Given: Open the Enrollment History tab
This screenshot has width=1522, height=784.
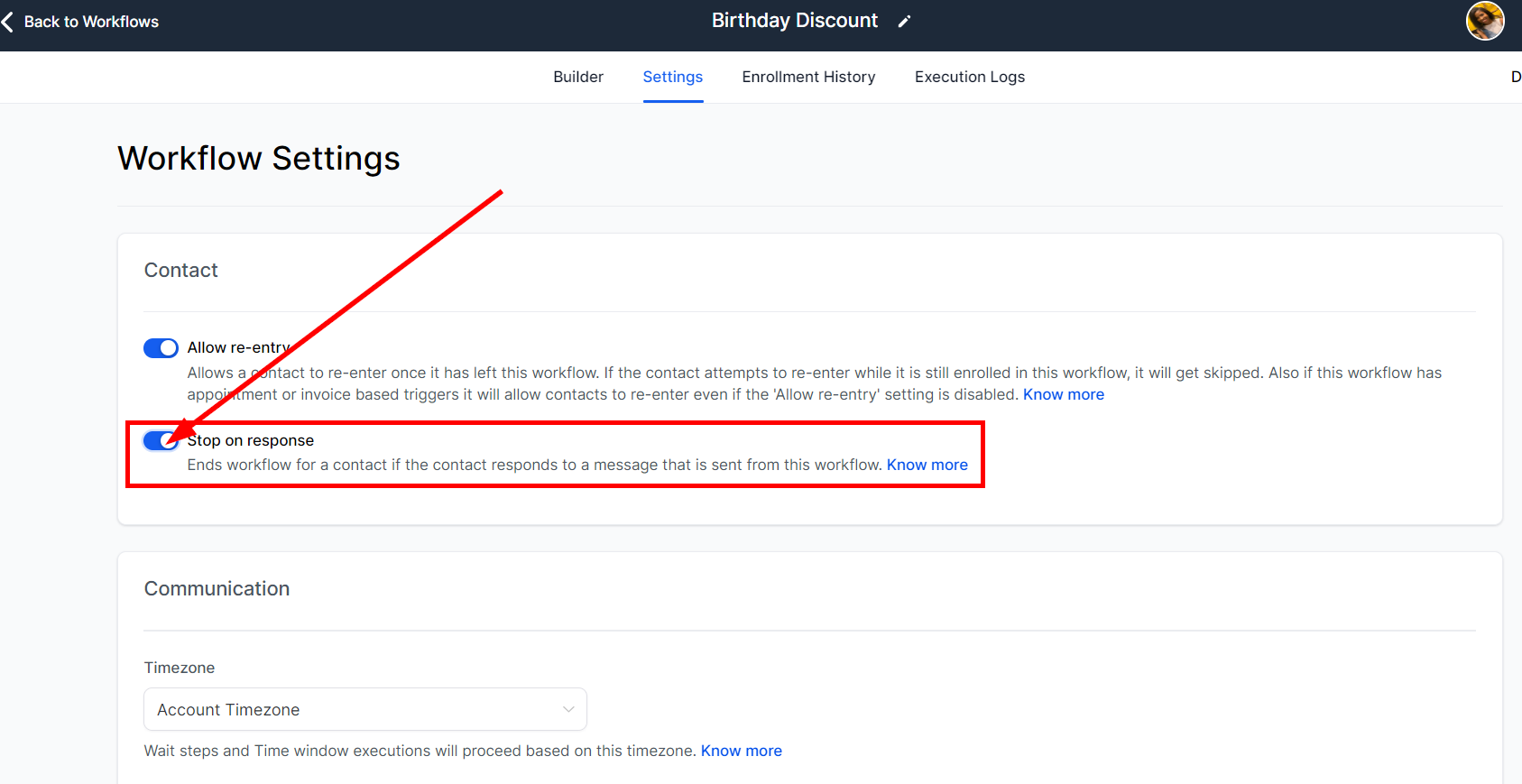Looking at the screenshot, I should point(808,77).
